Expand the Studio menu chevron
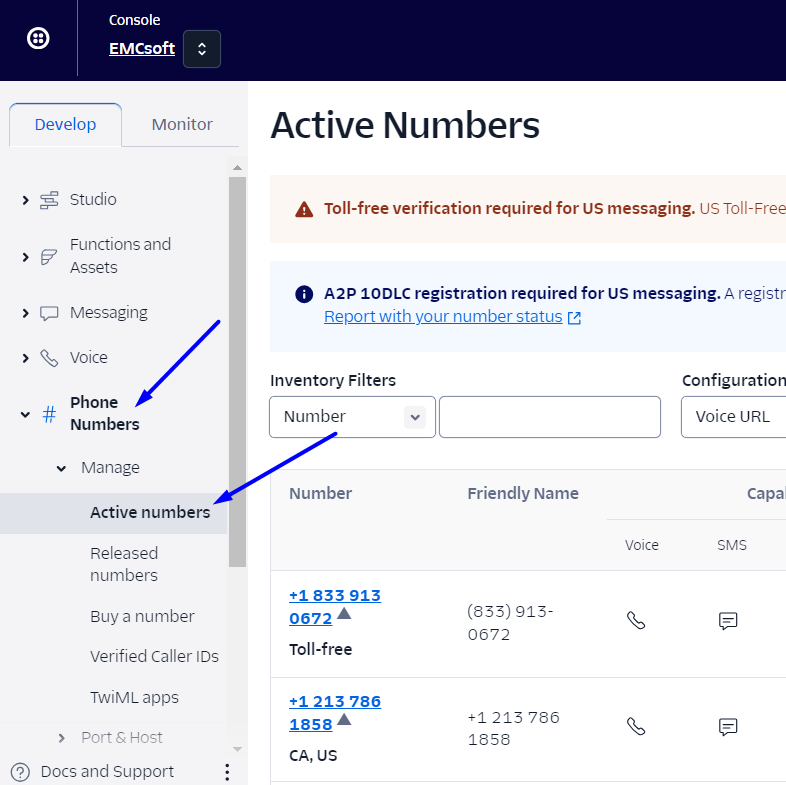Viewport: 786px width, 785px height. [25, 201]
